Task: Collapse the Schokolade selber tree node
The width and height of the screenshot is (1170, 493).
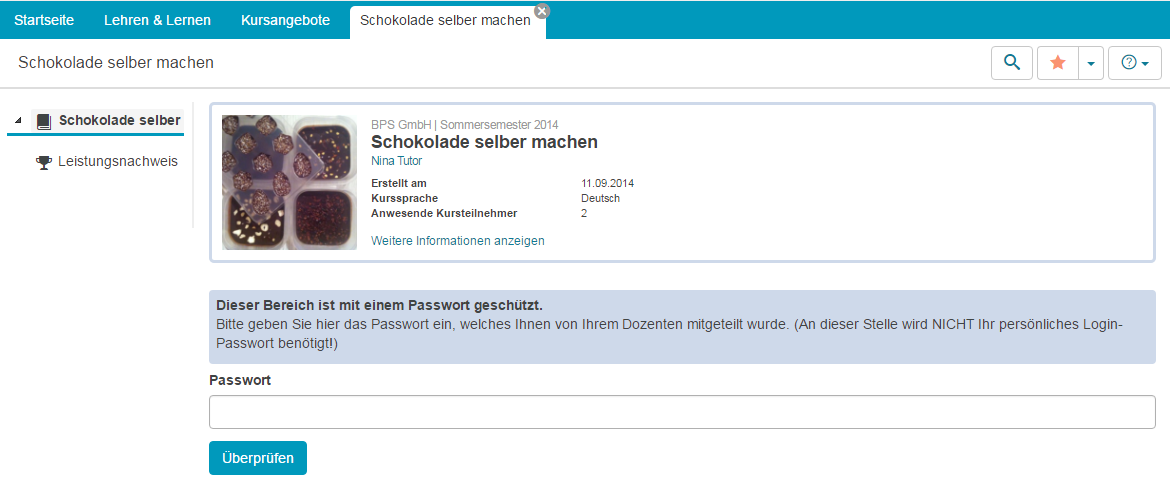Action: click(x=18, y=121)
